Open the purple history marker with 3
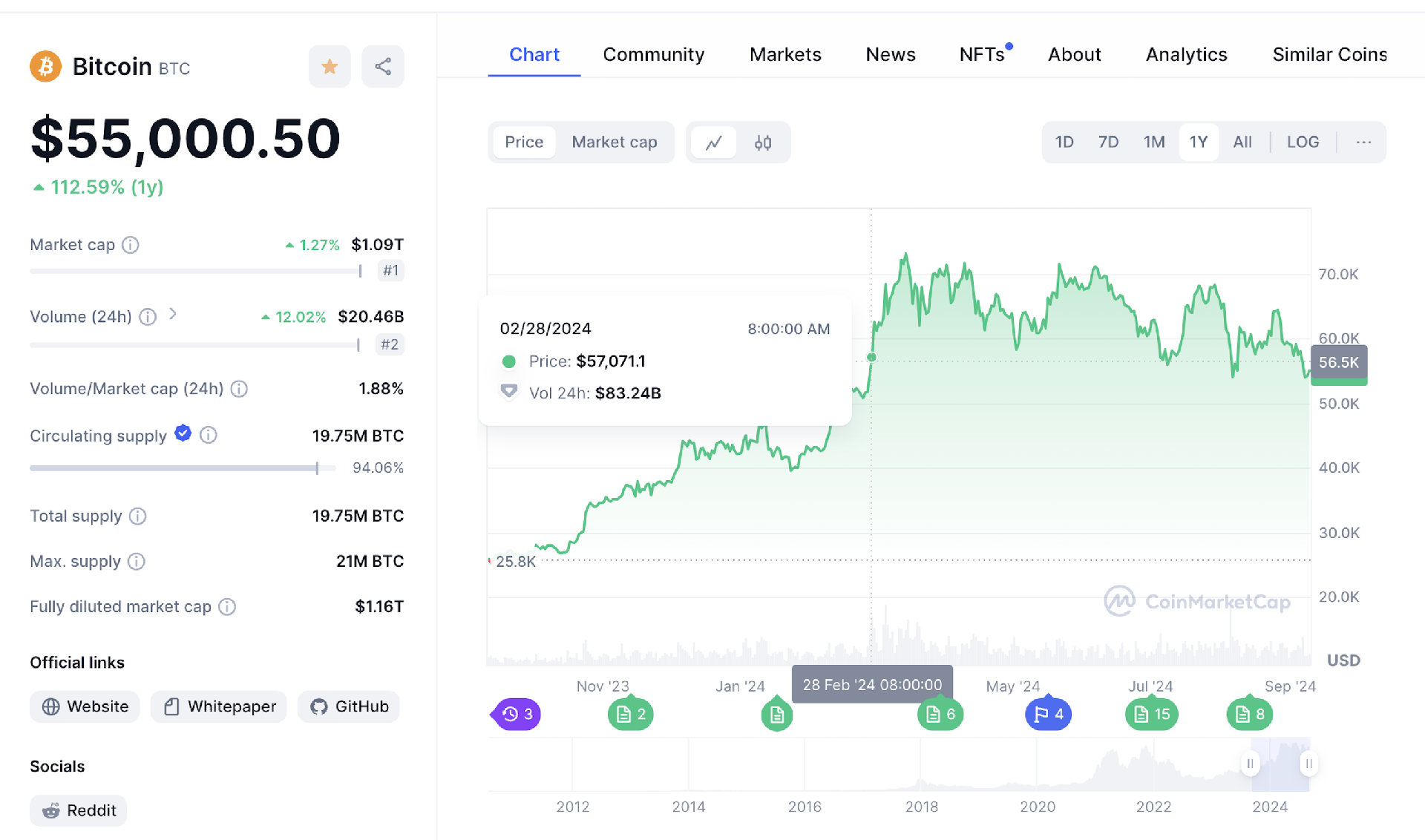Image resolution: width=1425 pixels, height=840 pixels. 517,714
